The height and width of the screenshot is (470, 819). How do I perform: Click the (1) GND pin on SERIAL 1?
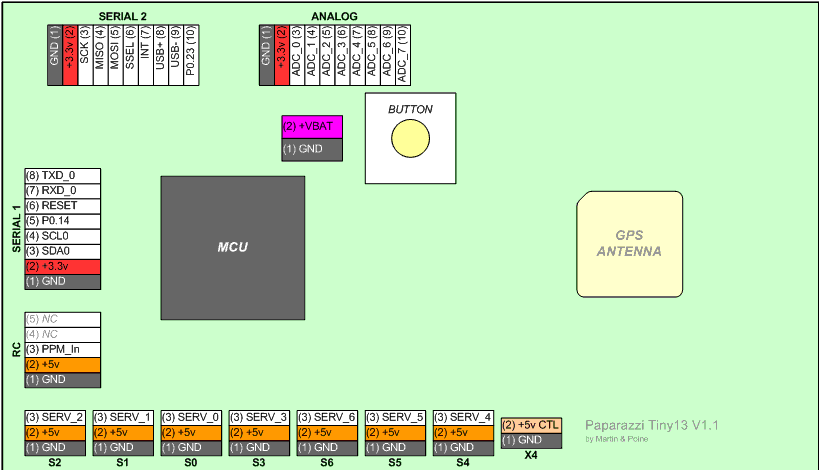(63, 281)
